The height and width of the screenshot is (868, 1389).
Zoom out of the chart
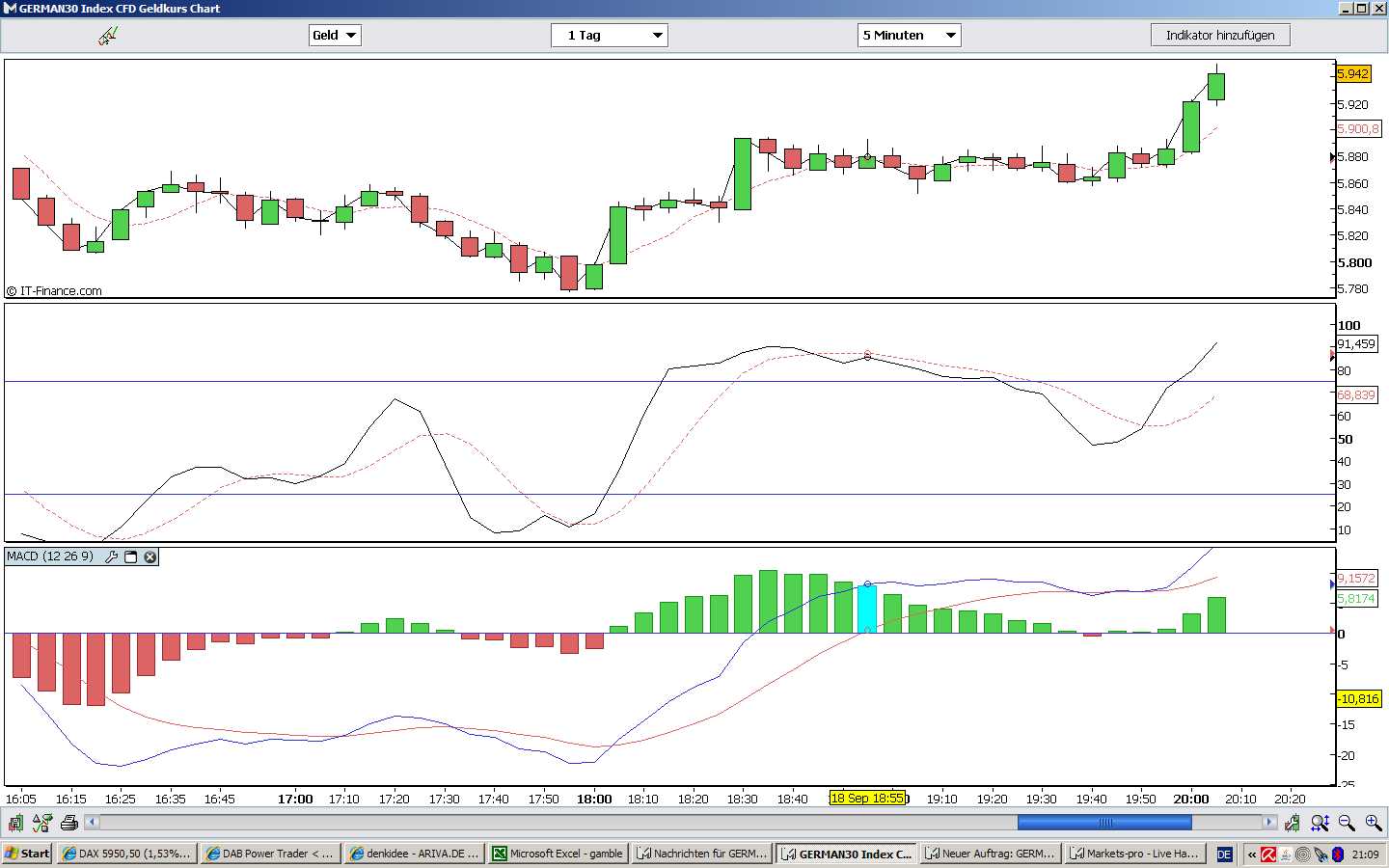pyautogui.click(x=1347, y=823)
